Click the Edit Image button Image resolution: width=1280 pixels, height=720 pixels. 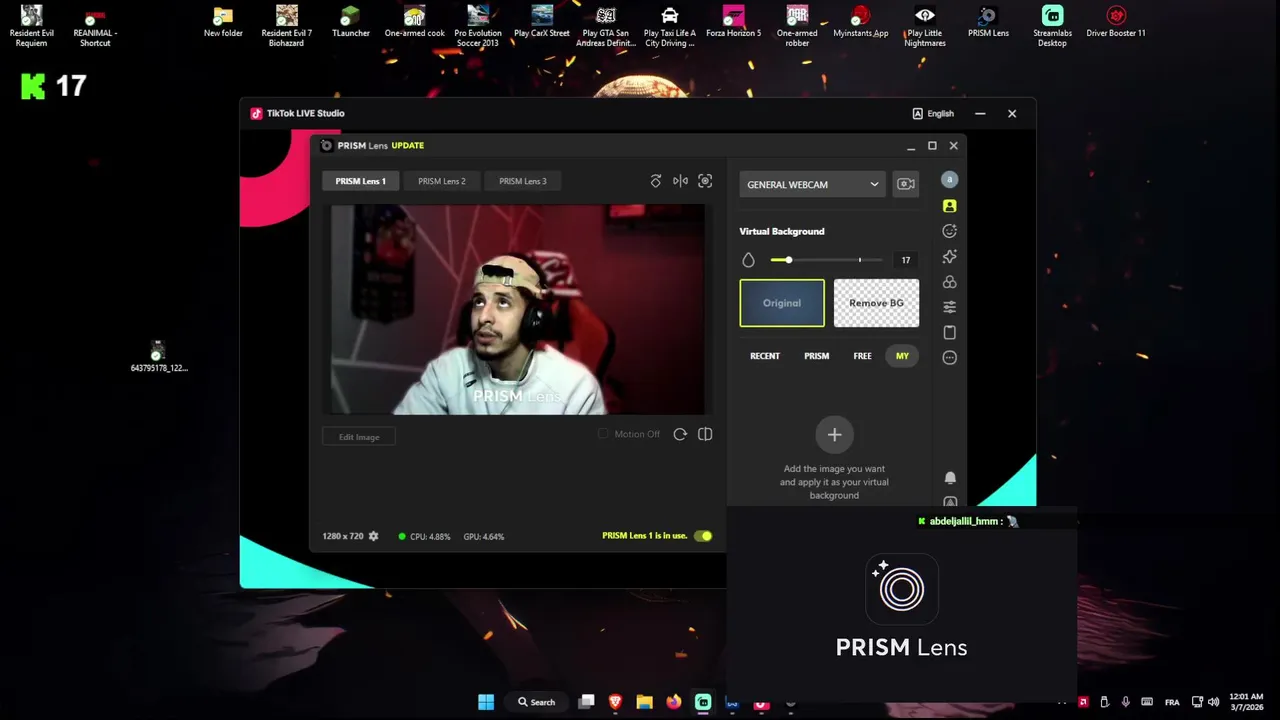click(359, 437)
